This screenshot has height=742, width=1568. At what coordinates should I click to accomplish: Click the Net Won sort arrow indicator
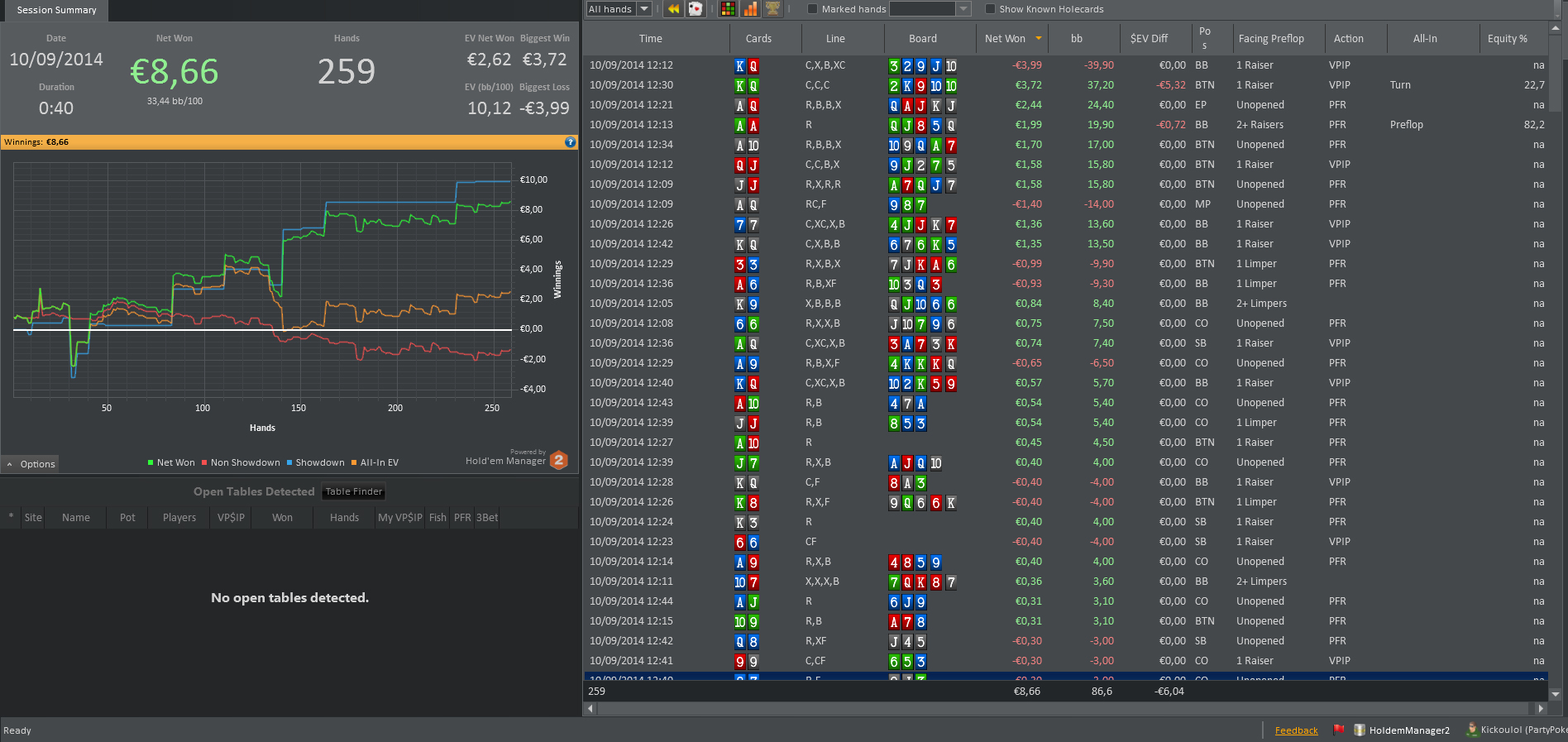click(1039, 38)
